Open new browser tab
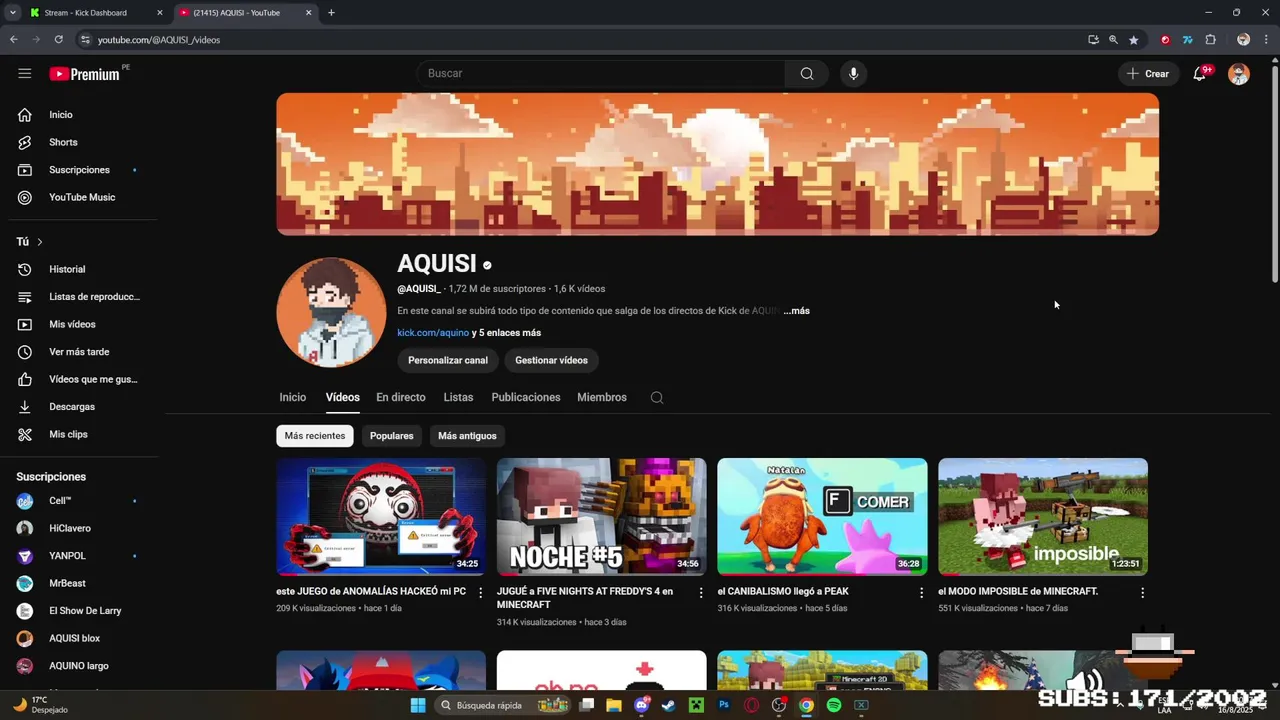Image resolution: width=1280 pixels, height=720 pixels. tap(331, 13)
